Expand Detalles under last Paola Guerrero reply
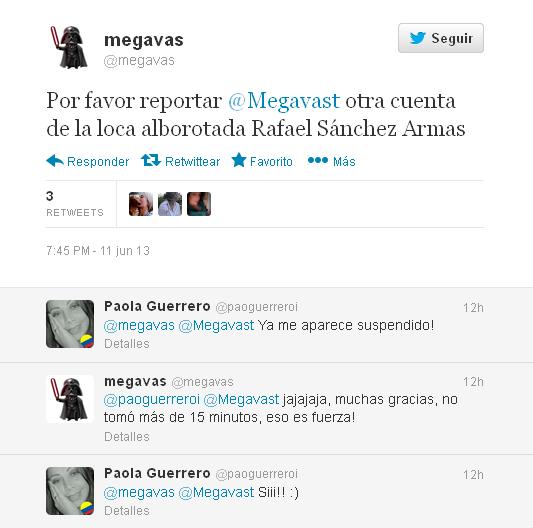Screen dimensions: 533x528 [127, 511]
